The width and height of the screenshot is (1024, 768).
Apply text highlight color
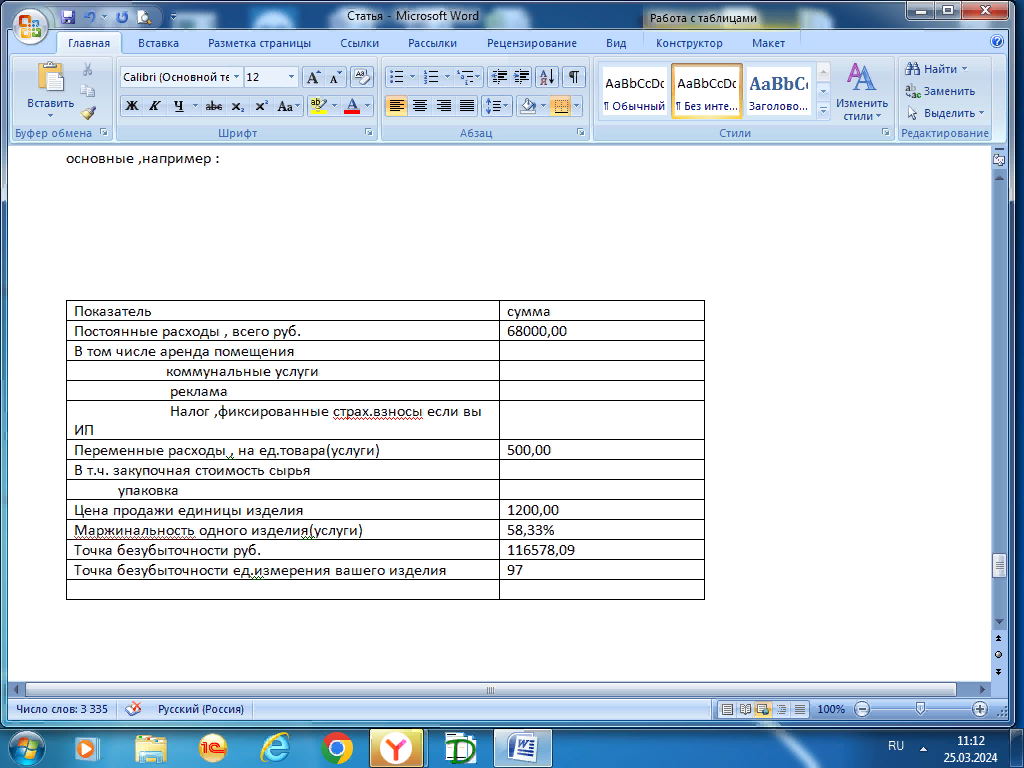319,106
